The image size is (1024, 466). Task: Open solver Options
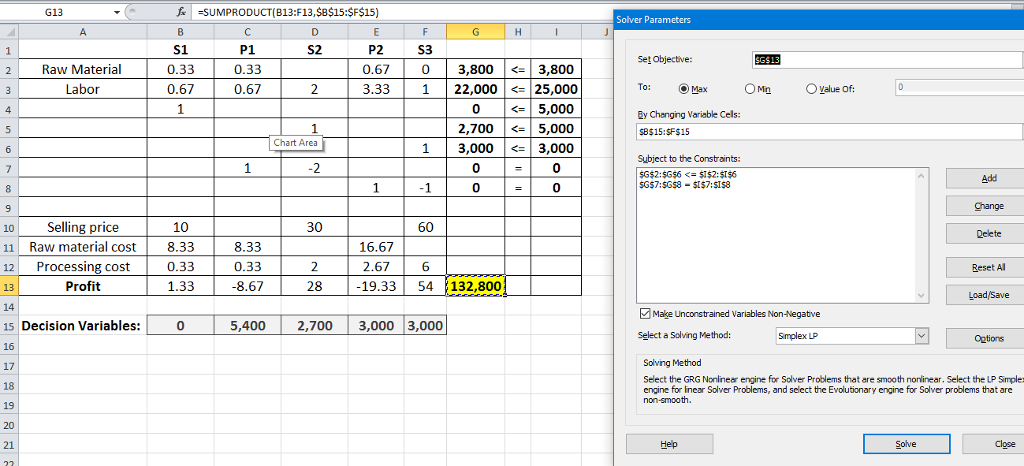[988, 338]
